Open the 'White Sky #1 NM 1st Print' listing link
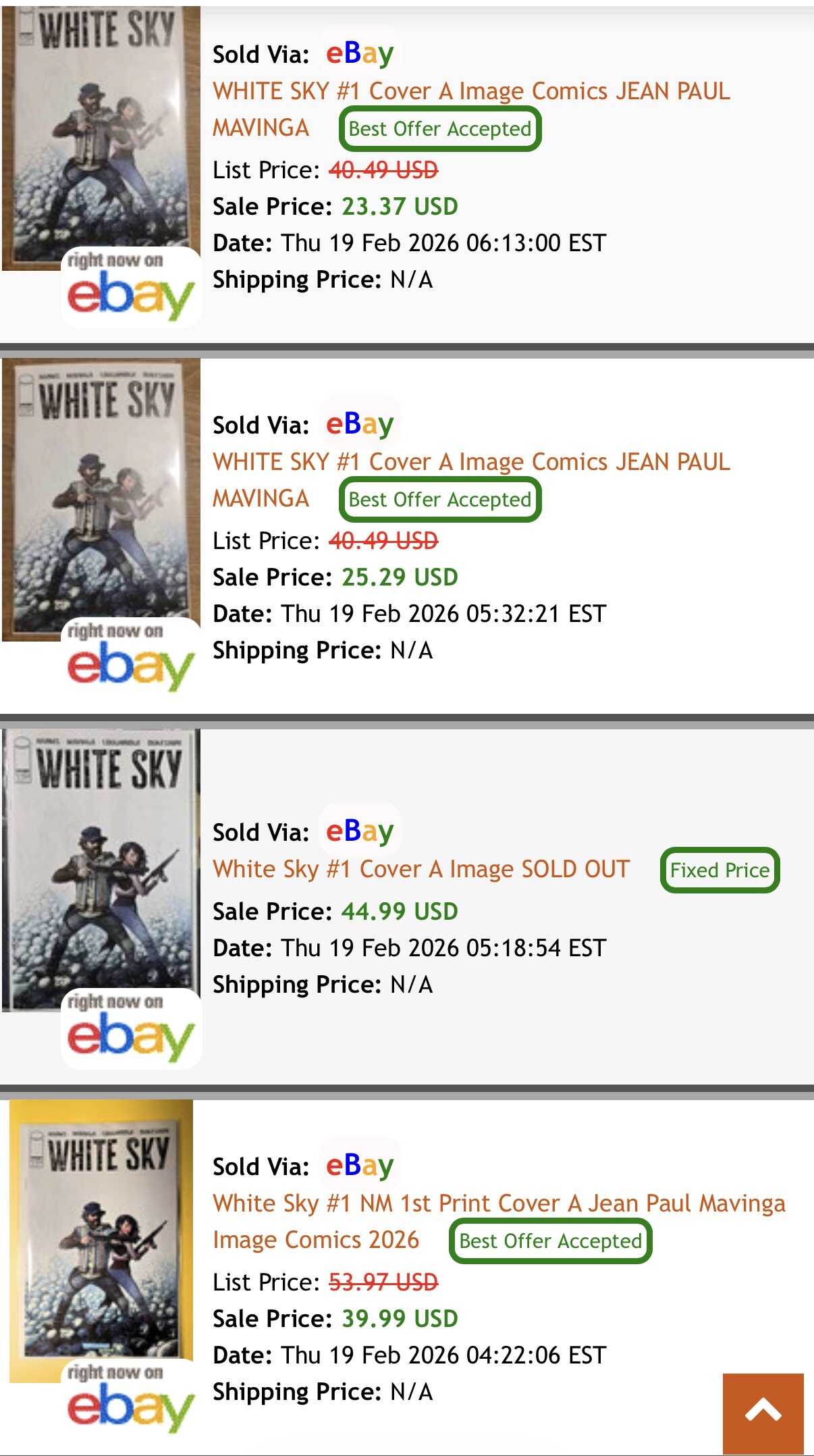This screenshot has width=814, height=1456. (x=499, y=1203)
